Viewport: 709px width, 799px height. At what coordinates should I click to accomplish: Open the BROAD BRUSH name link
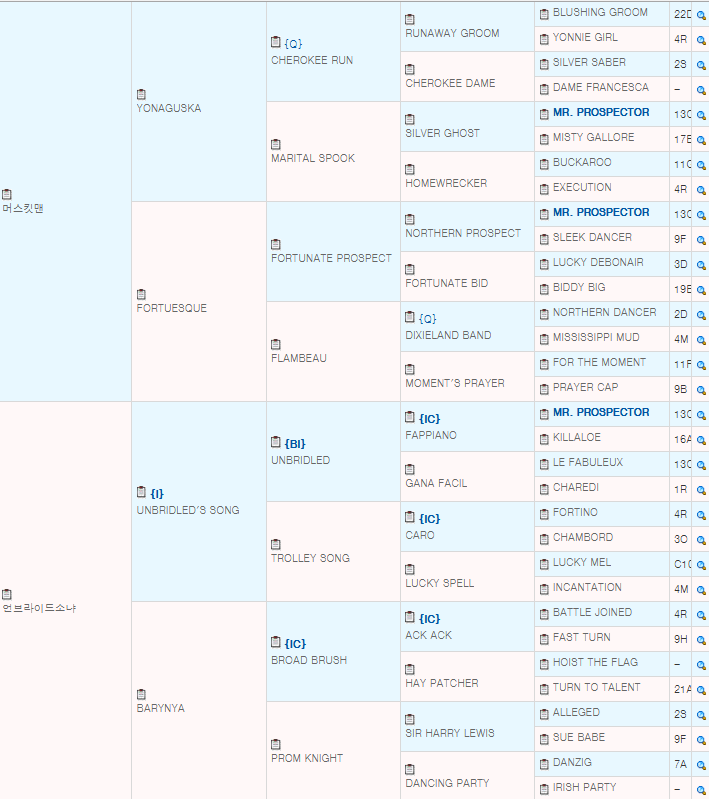(309, 660)
